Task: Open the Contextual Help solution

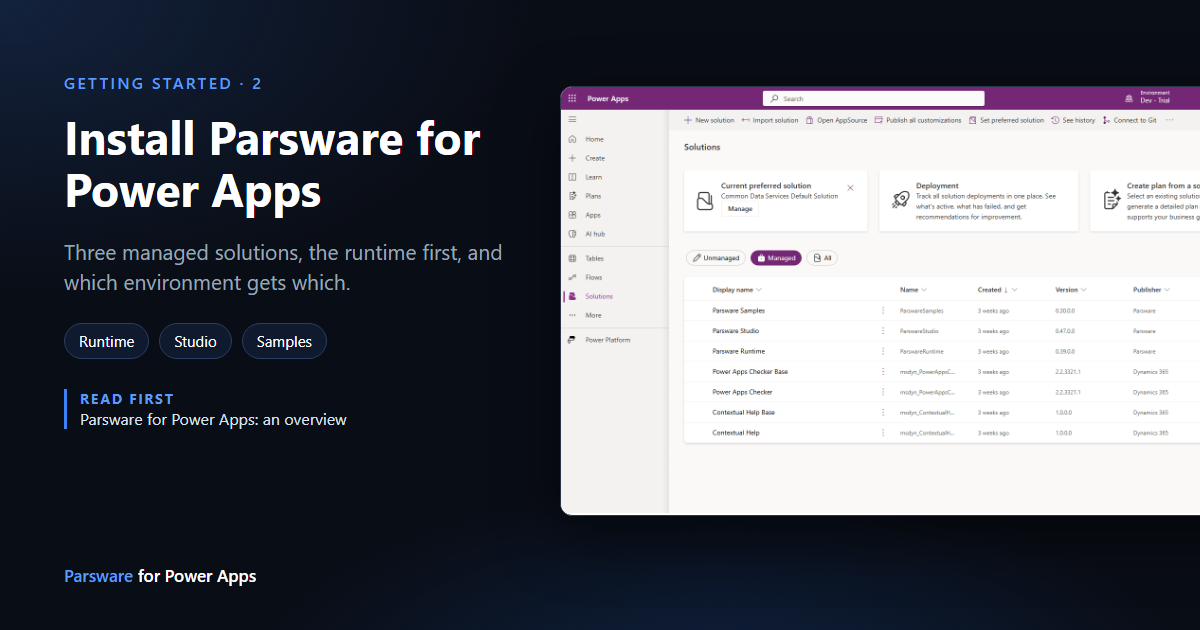Action: 736,433
